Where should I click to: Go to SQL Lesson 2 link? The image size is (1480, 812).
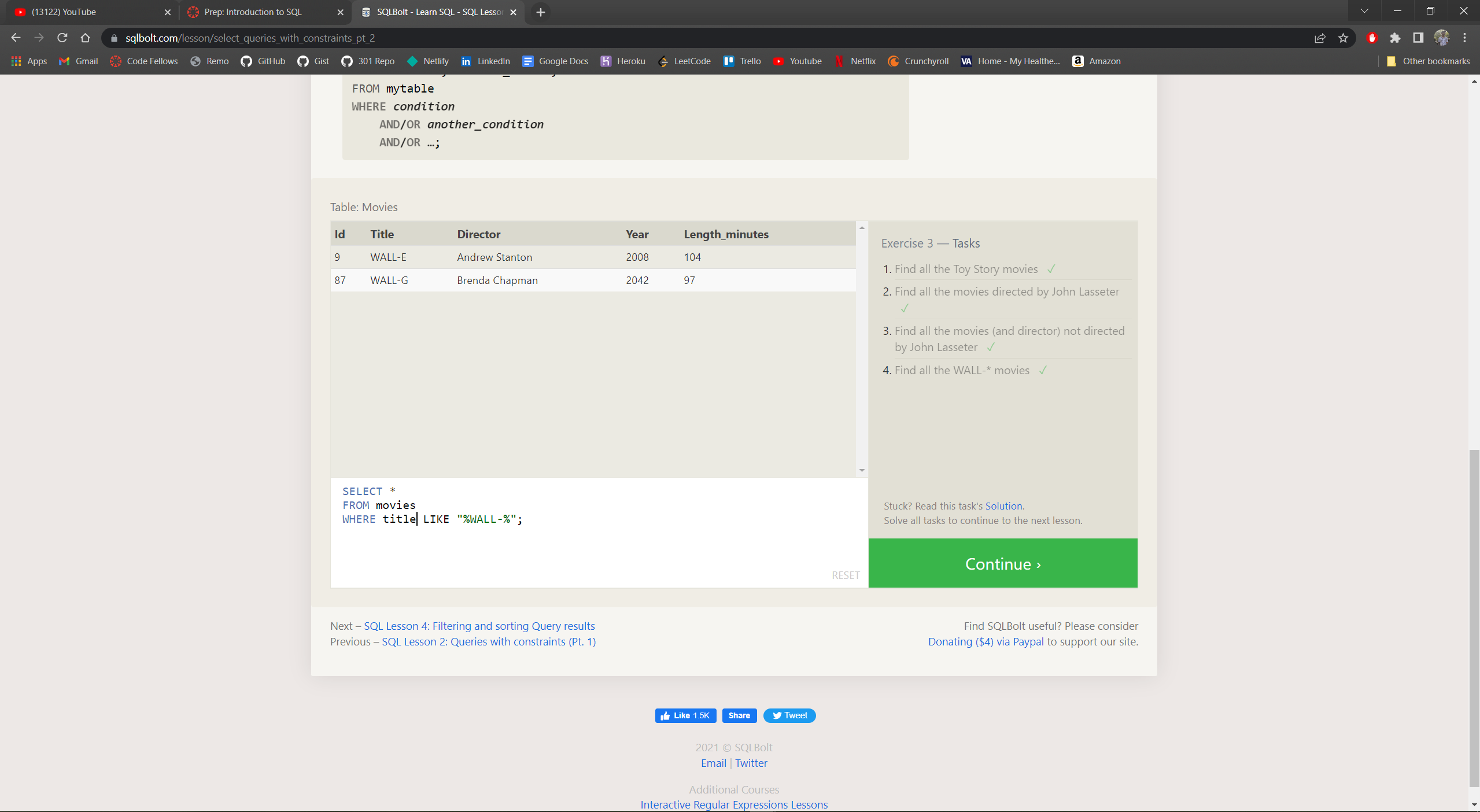click(489, 641)
